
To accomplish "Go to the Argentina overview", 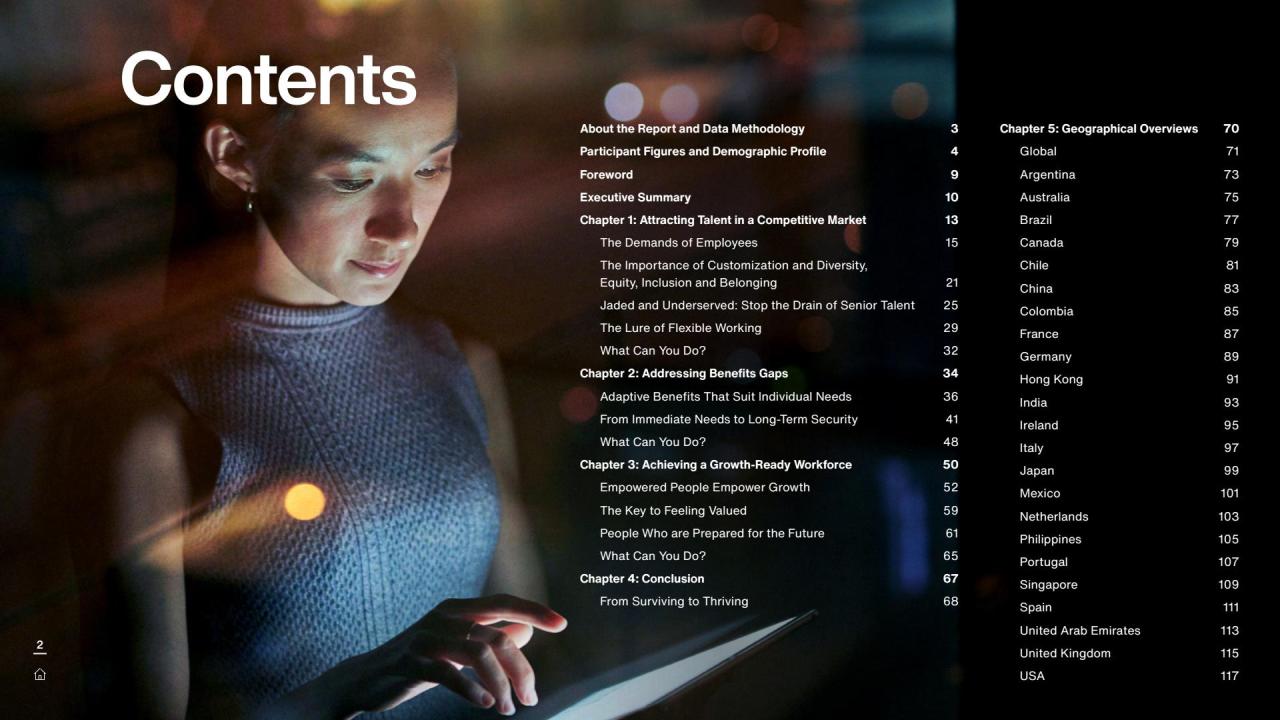I will coord(1048,175).
